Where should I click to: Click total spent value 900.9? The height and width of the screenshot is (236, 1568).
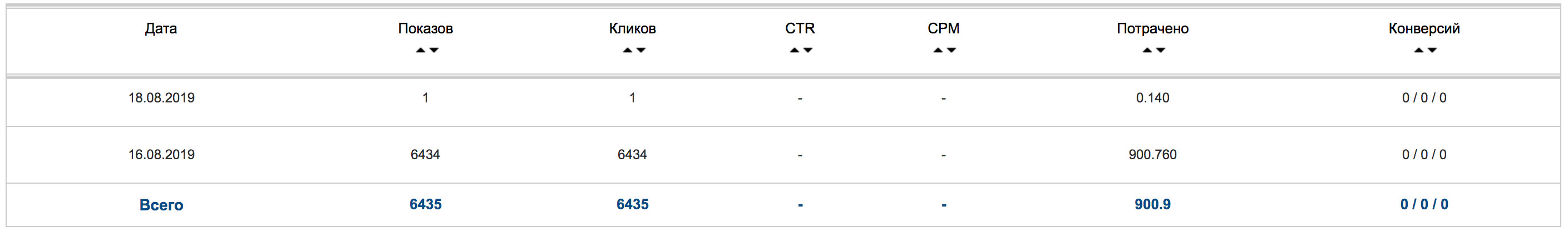click(1152, 204)
